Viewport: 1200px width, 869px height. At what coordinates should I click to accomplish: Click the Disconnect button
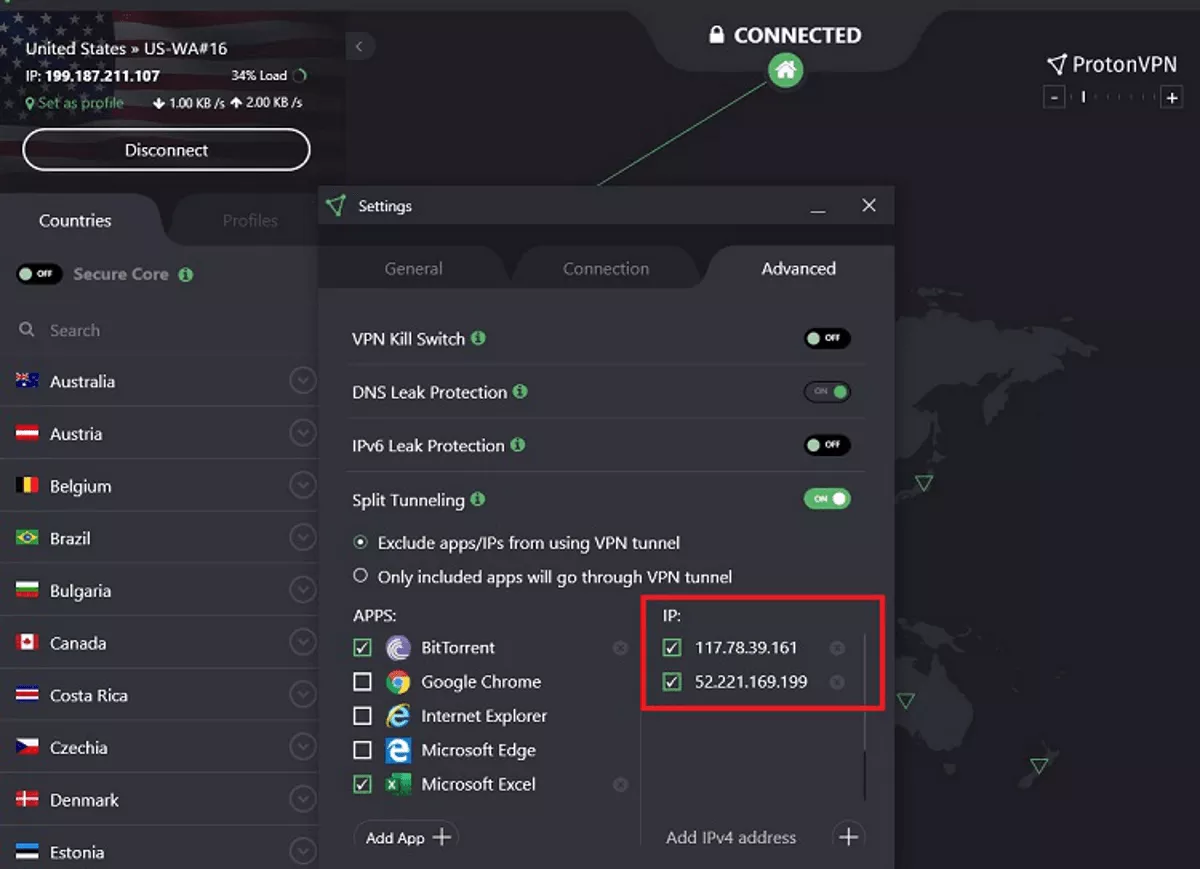[x=166, y=150]
